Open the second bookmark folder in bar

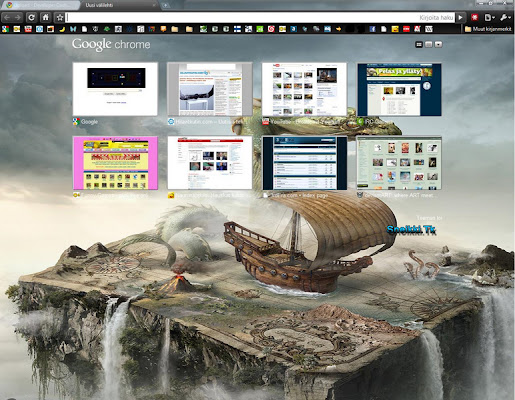point(189,29)
